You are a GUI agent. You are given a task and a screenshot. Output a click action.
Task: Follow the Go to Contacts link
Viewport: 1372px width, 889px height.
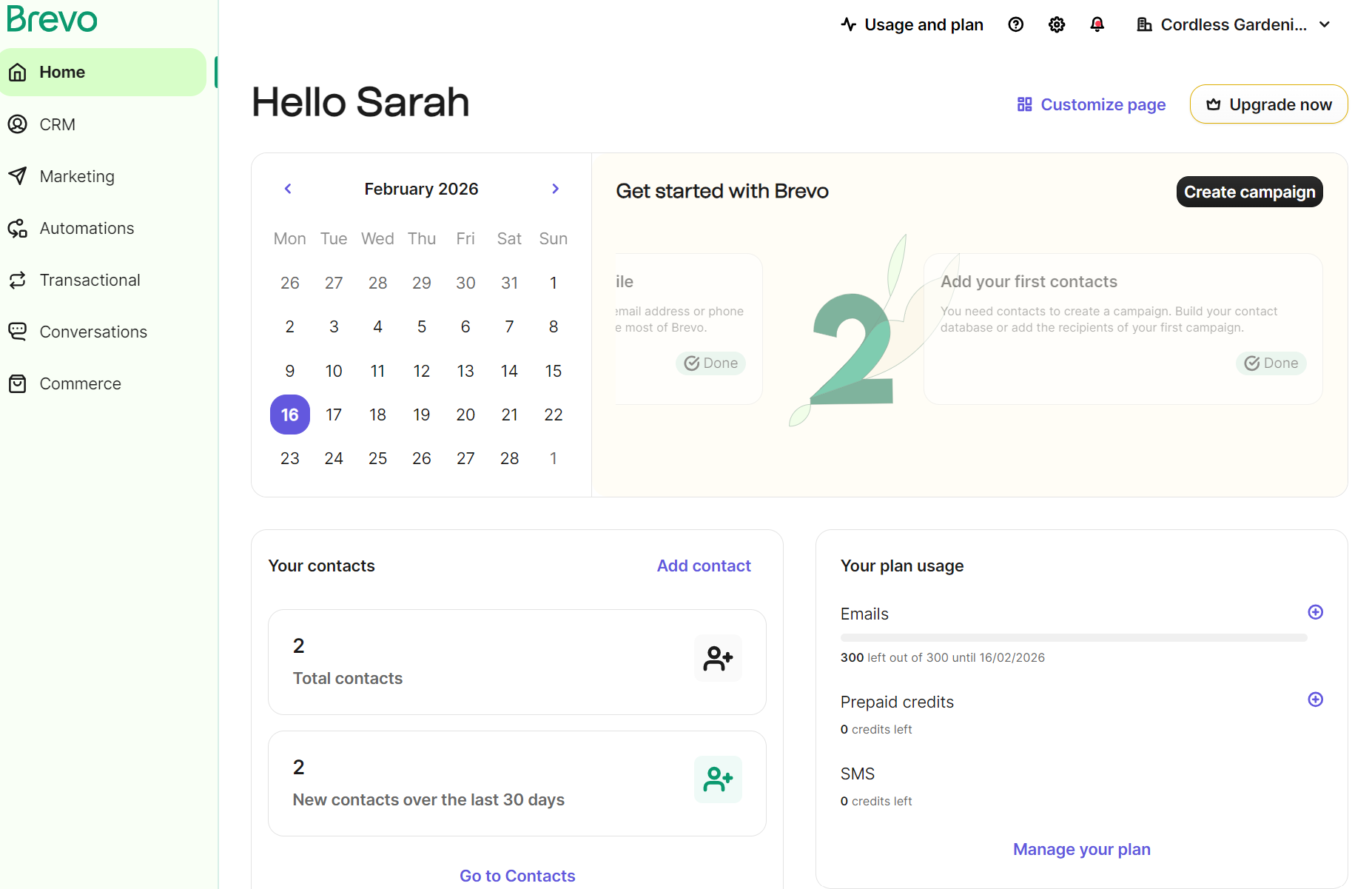pos(517,875)
